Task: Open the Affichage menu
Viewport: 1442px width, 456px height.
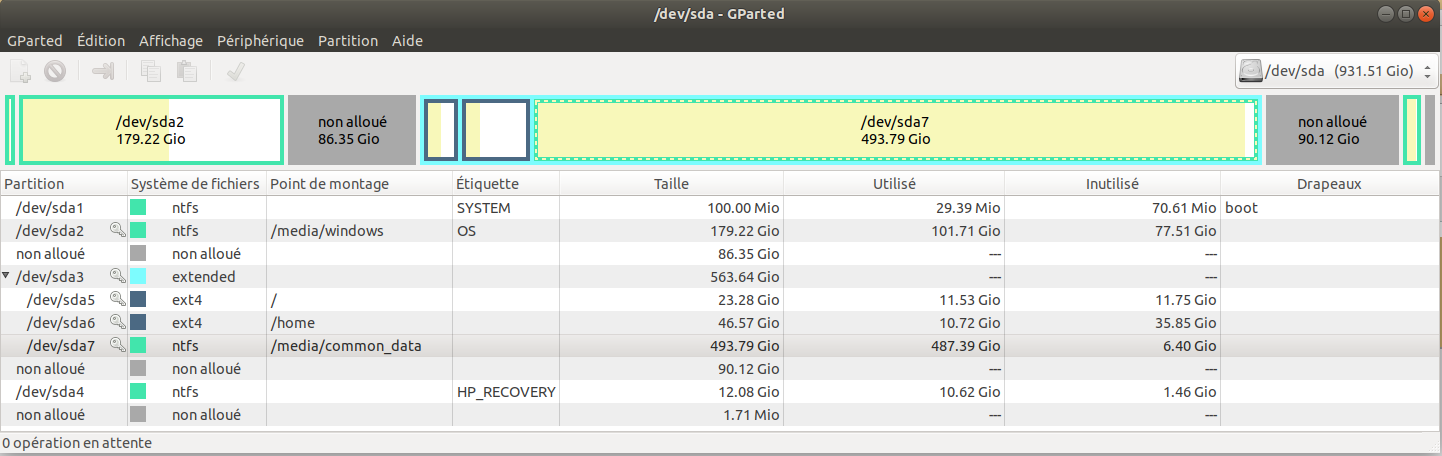Action: click(171, 41)
